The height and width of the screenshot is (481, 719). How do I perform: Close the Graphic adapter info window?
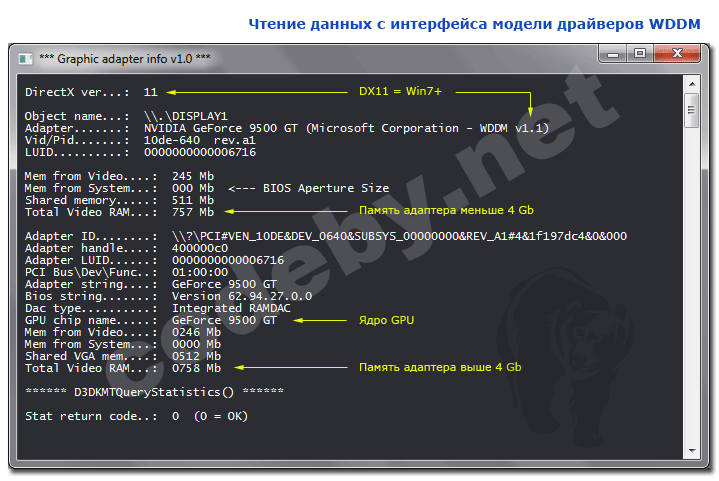click(x=677, y=54)
